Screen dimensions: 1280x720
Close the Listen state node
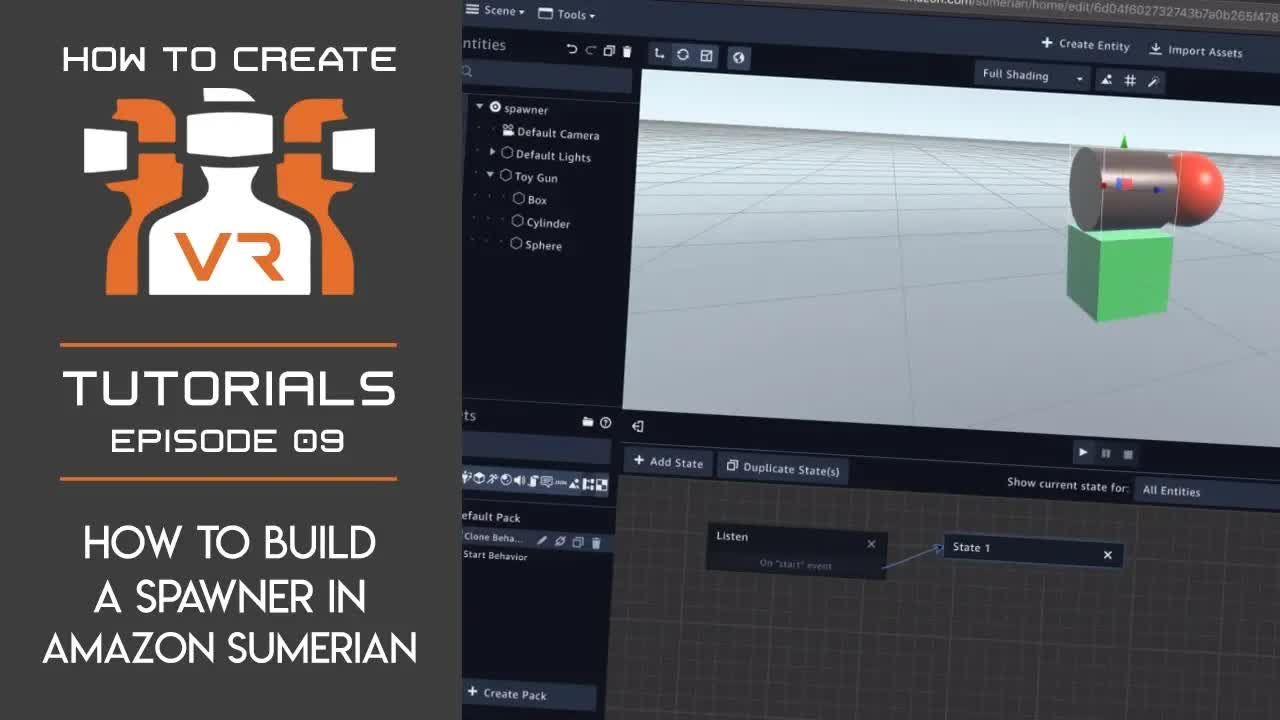871,544
